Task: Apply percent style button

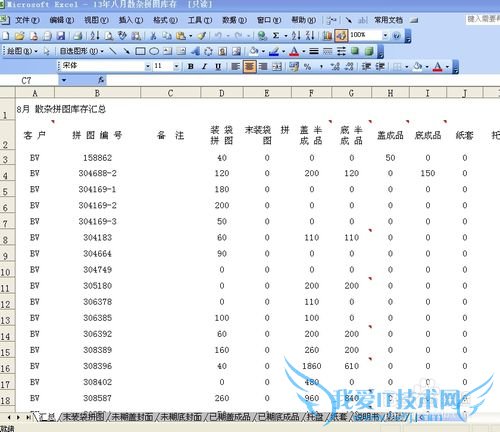Action: coord(307,66)
